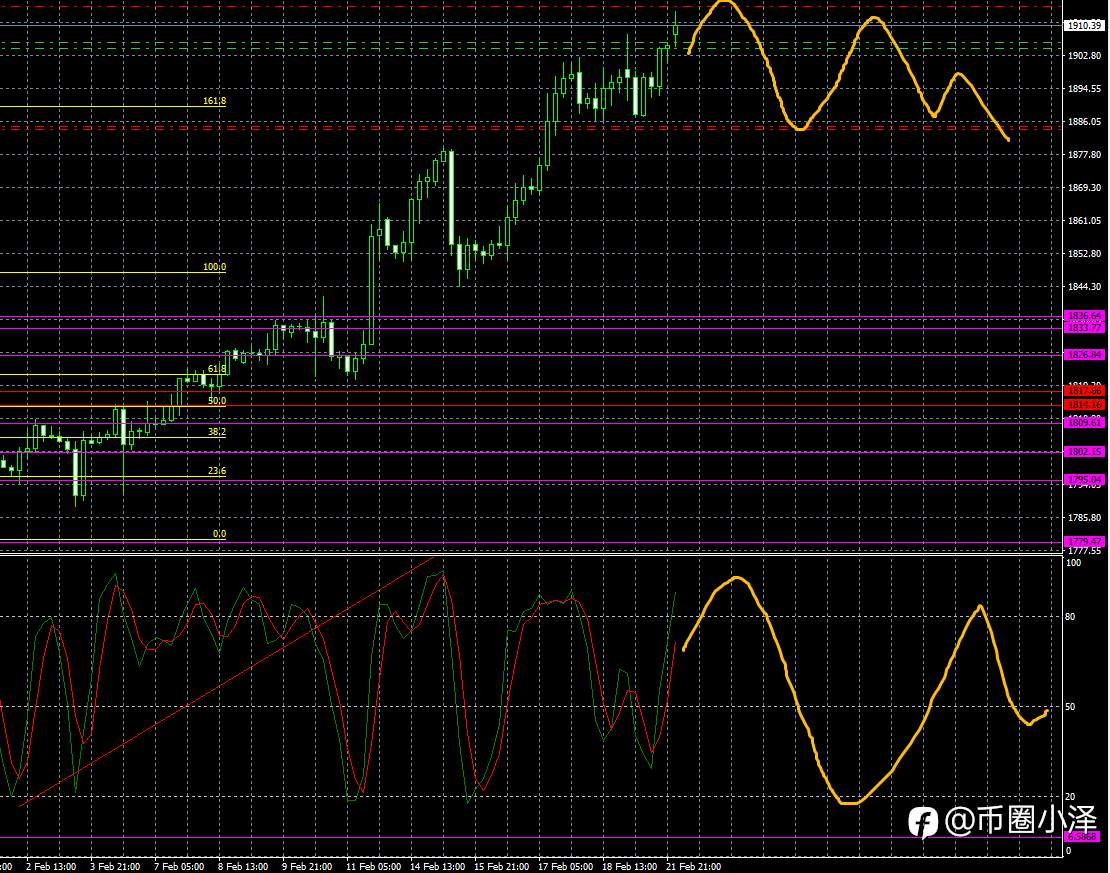The image size is (1110, 873).
Task: Click the time axis label 9 Feb 21:00
Action: click(x=307, y=867)
